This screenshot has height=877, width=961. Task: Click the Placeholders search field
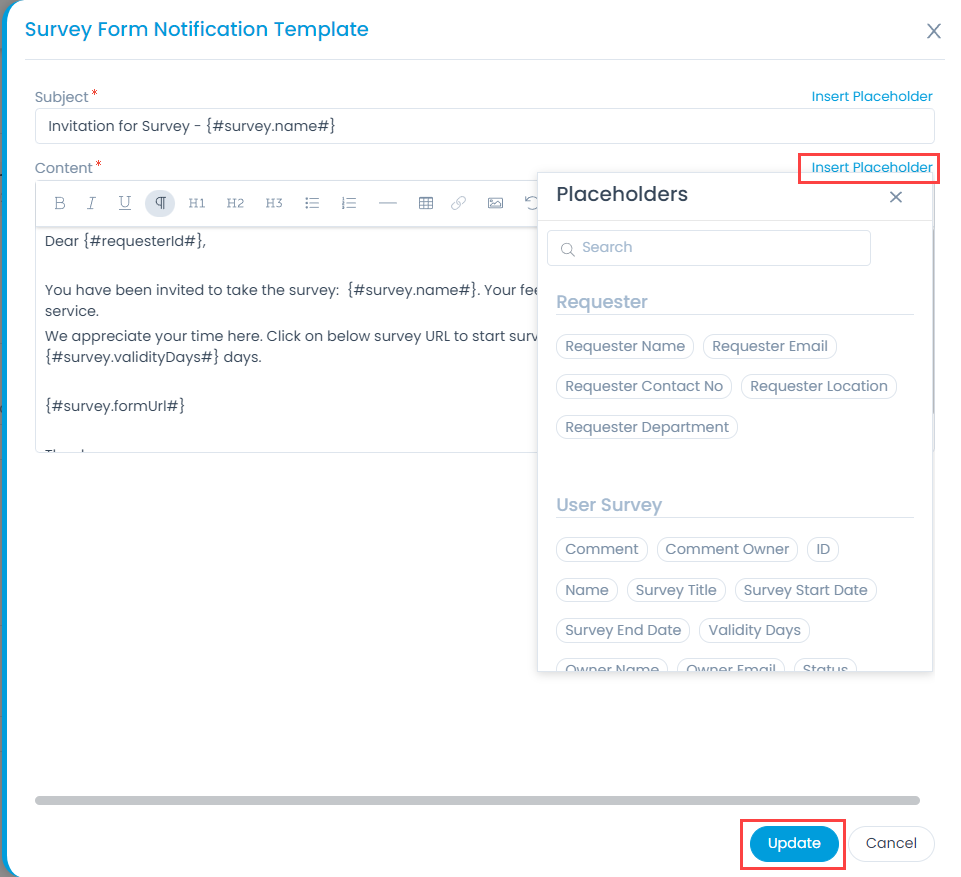[708, 247]
